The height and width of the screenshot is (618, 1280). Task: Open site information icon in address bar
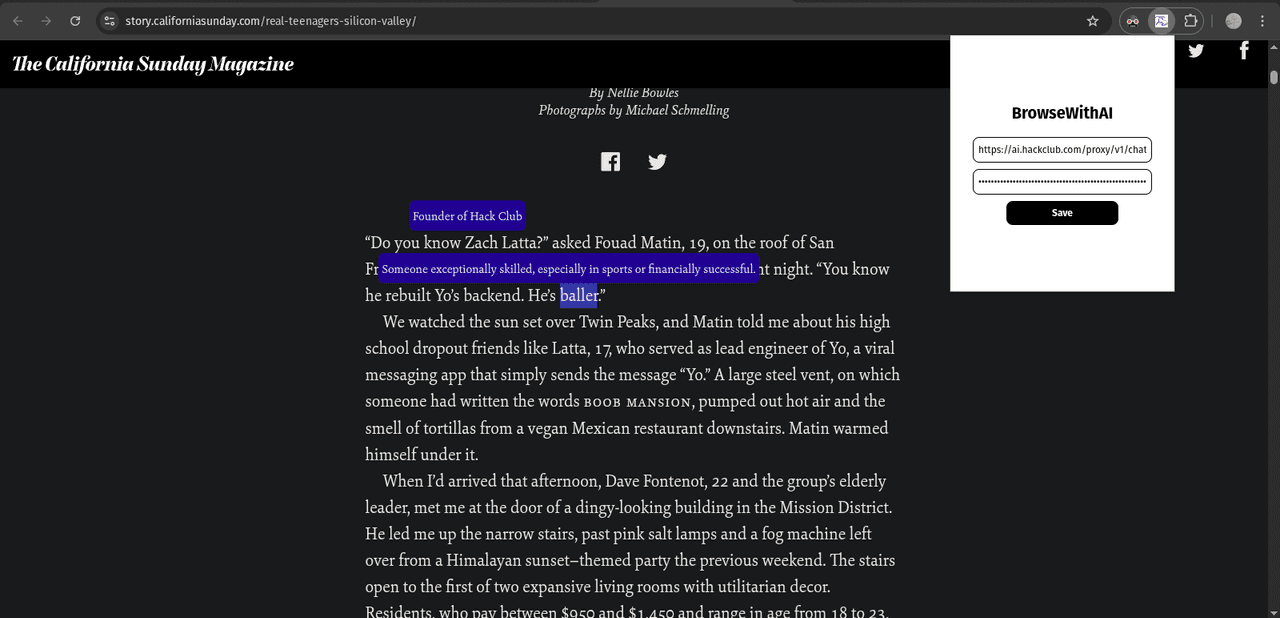[109, 21]
